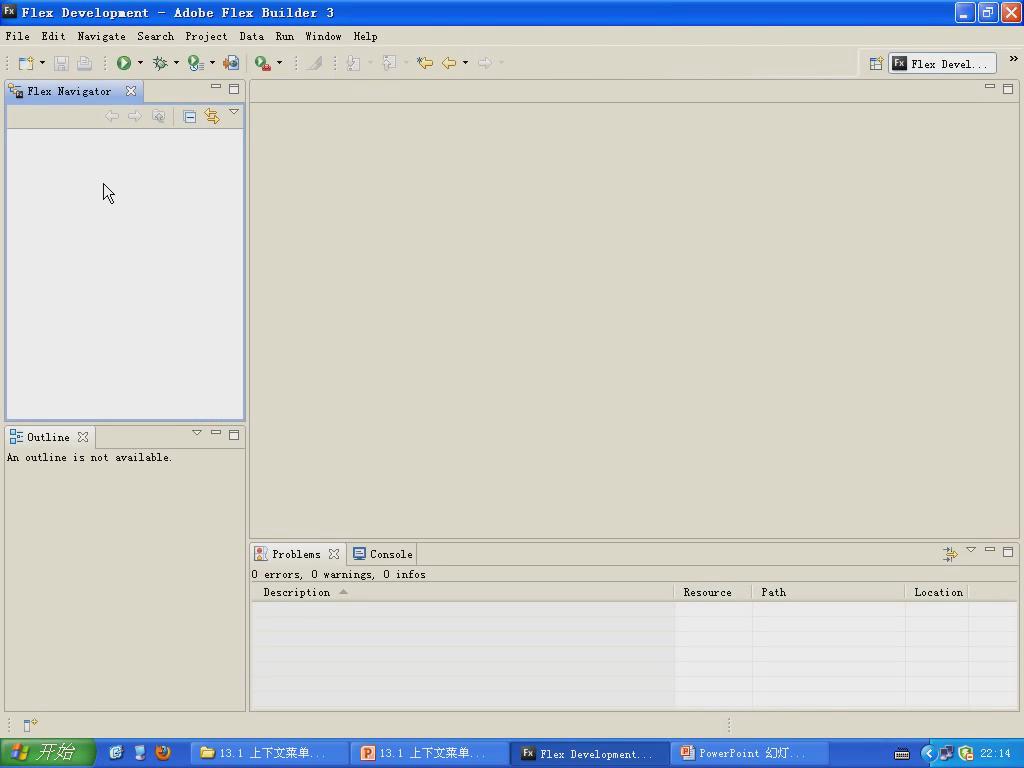Expand the Back history dropdown arrow
The width and height of the screenshot is (1024, 768).
(465, 63)
